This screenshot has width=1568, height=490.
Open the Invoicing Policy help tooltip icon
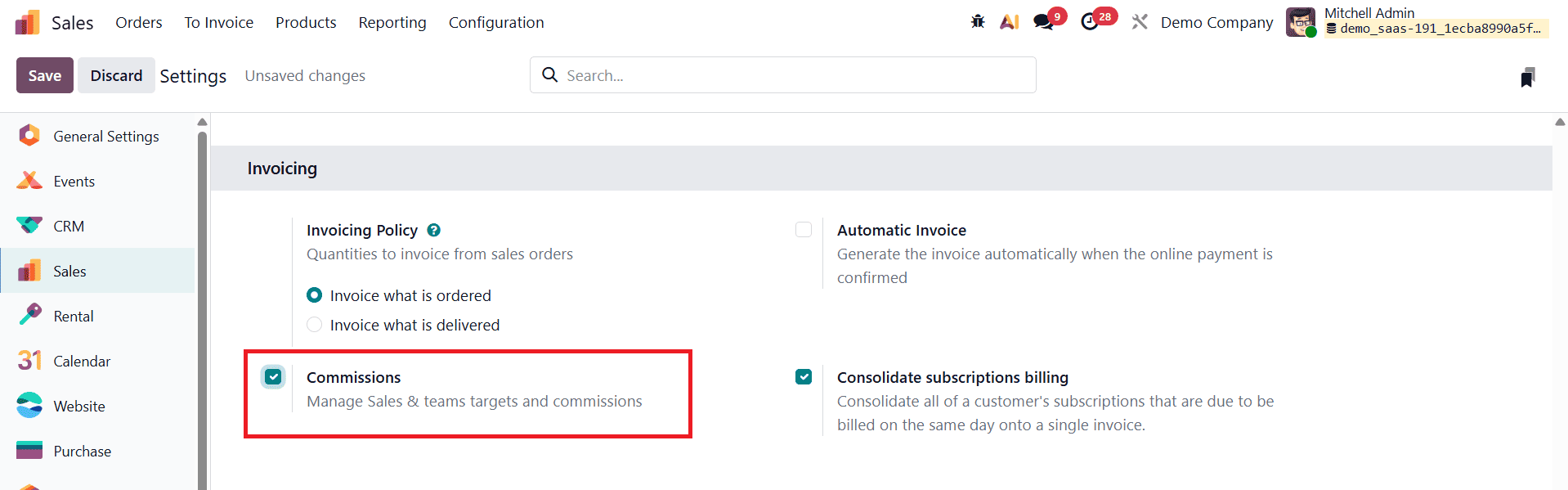click(434, 230)
